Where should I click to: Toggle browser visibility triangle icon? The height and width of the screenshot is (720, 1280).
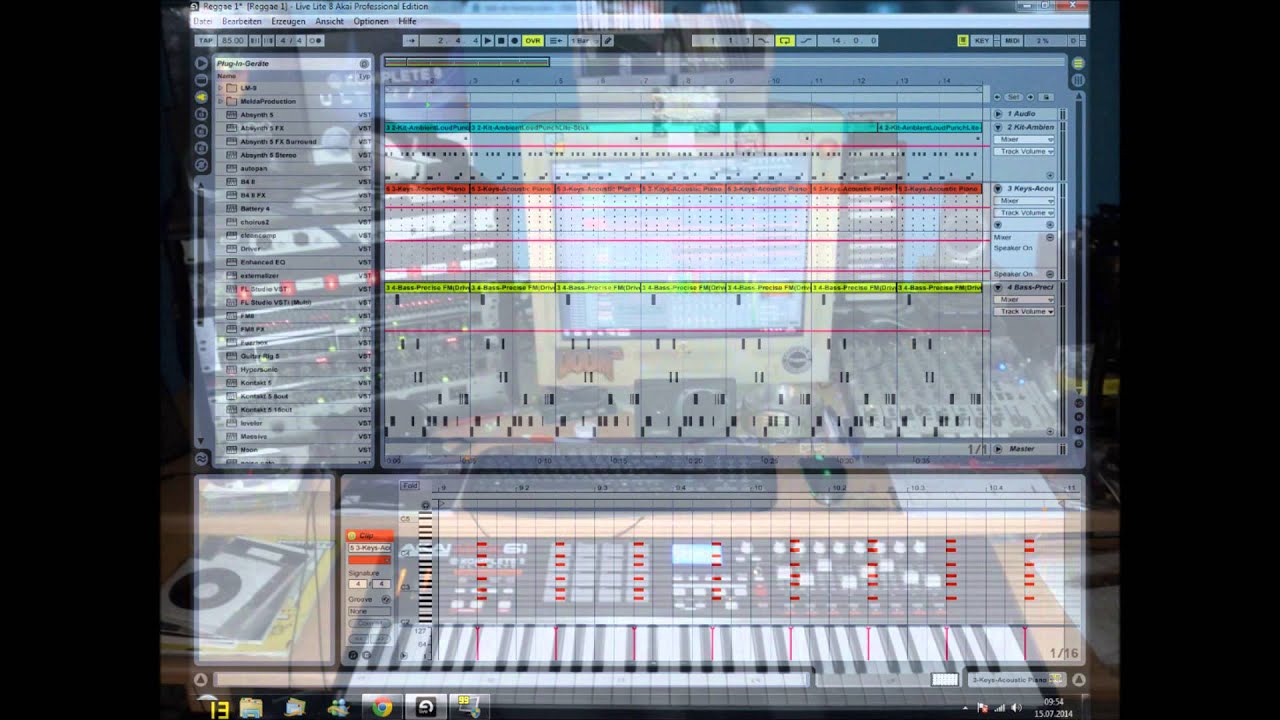[202, 63]
